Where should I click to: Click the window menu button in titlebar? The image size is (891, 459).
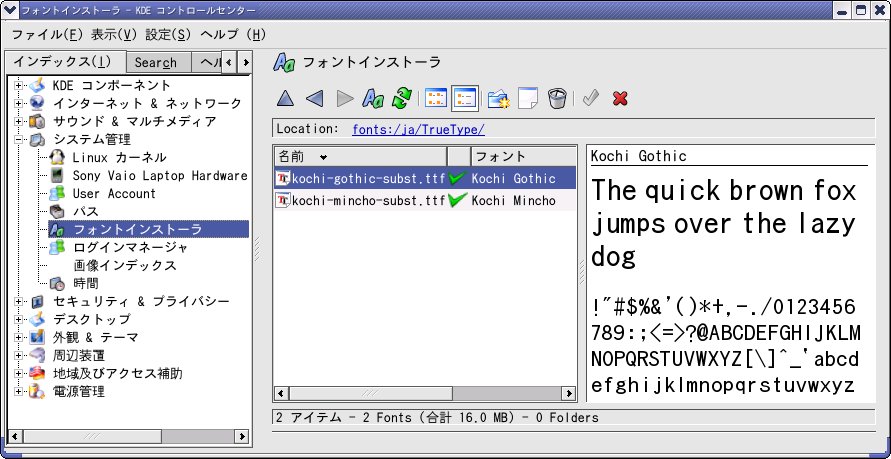(x=9, y=10)
